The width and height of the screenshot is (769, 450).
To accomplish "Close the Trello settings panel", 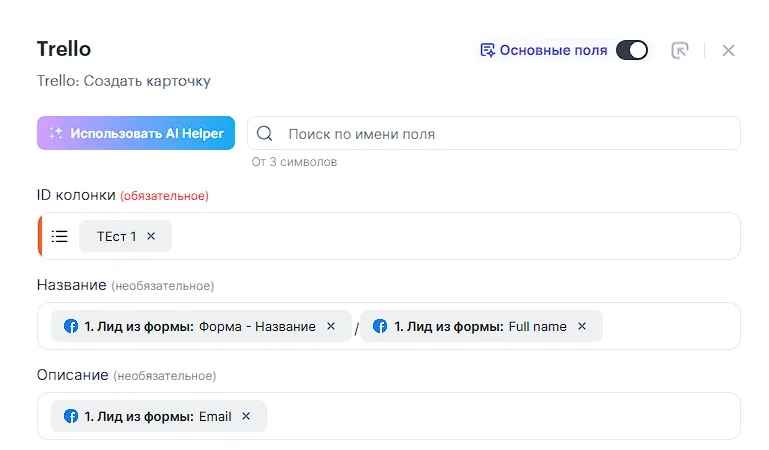I will click(728, 50).
